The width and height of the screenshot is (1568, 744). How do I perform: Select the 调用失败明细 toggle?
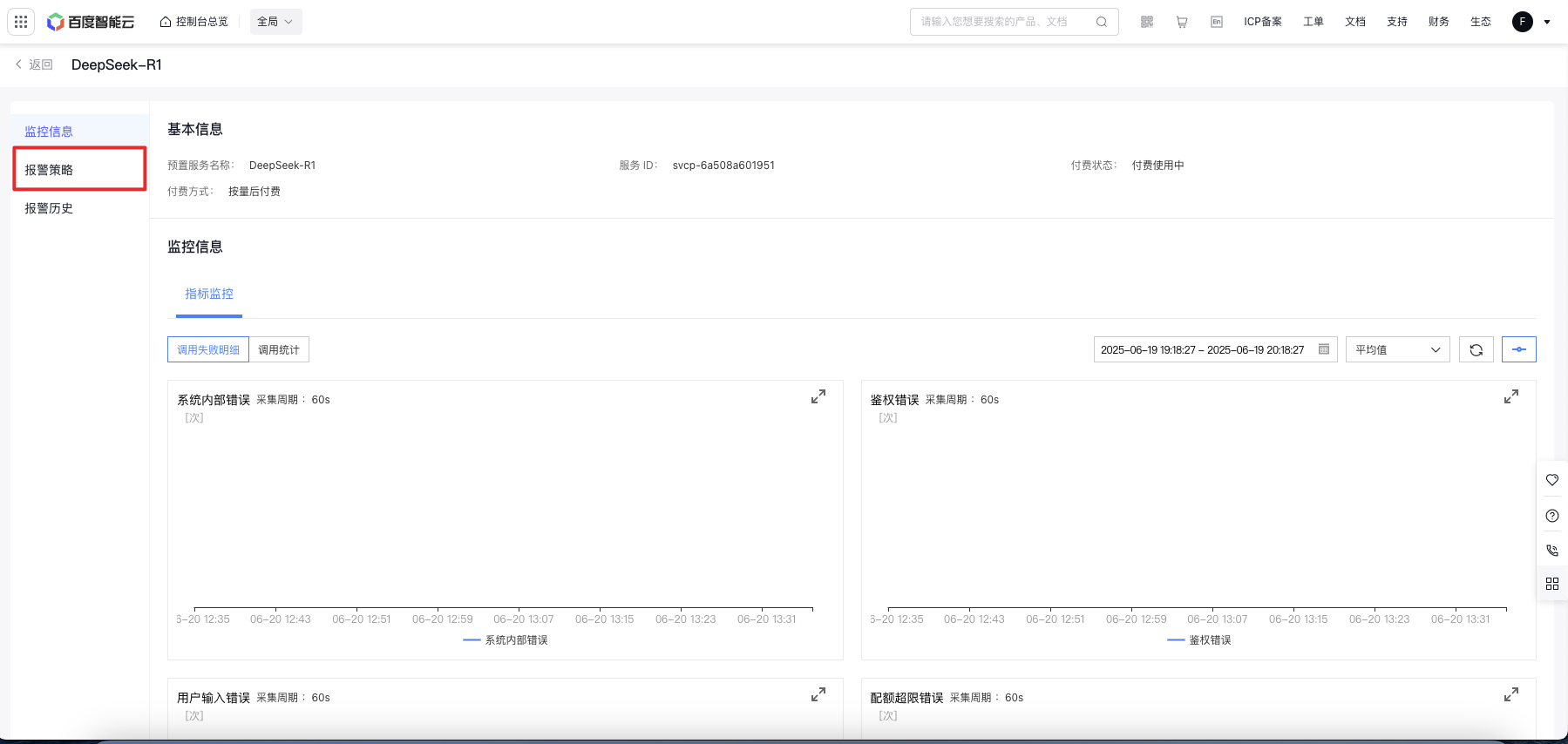coord(208,349)
